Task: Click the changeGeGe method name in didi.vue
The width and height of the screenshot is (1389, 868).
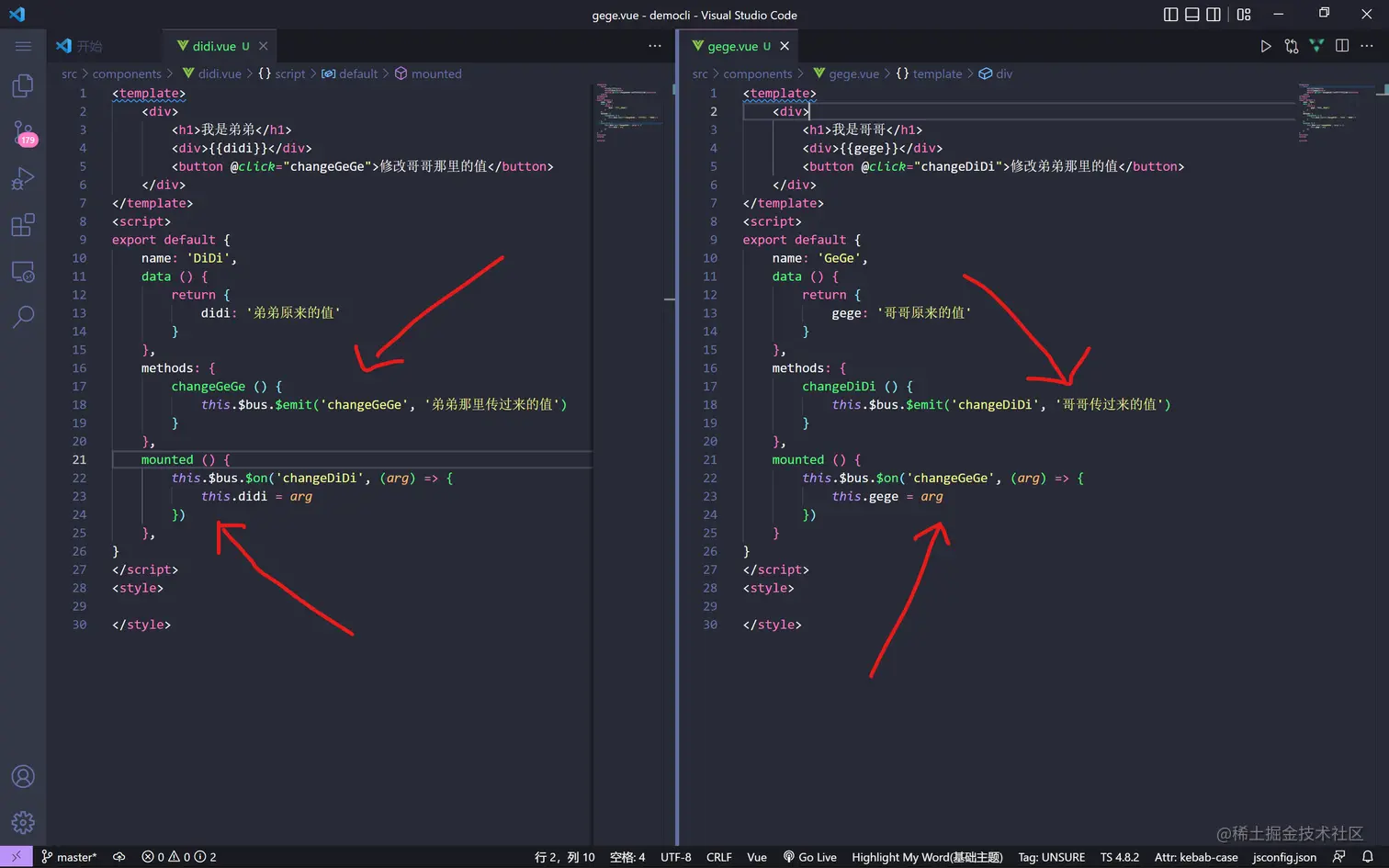Action: click(209, 387)
